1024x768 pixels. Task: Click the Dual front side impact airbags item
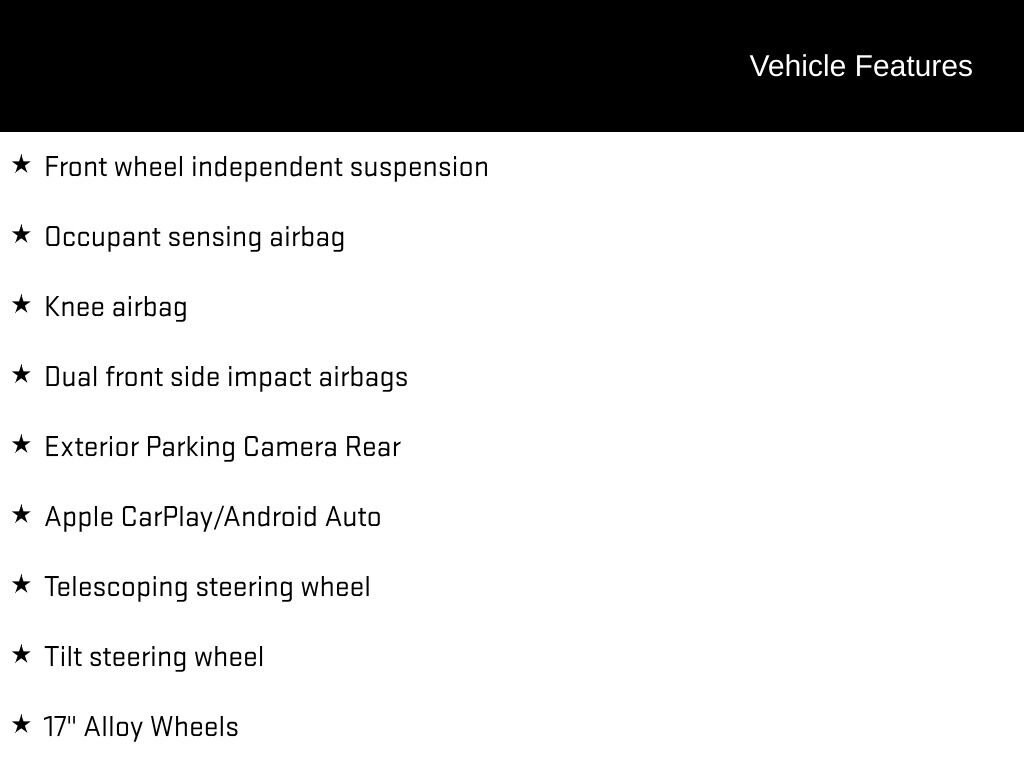click(x=226, y=377)
